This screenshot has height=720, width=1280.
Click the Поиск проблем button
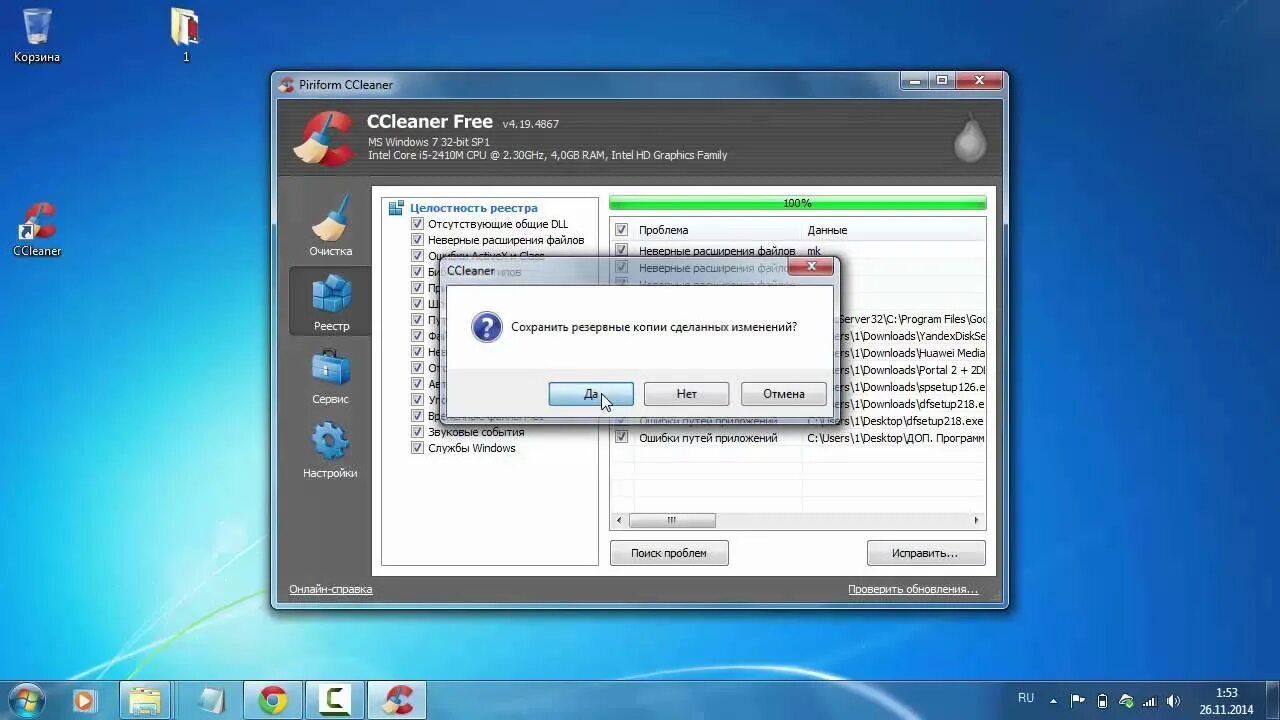[669, 553]
